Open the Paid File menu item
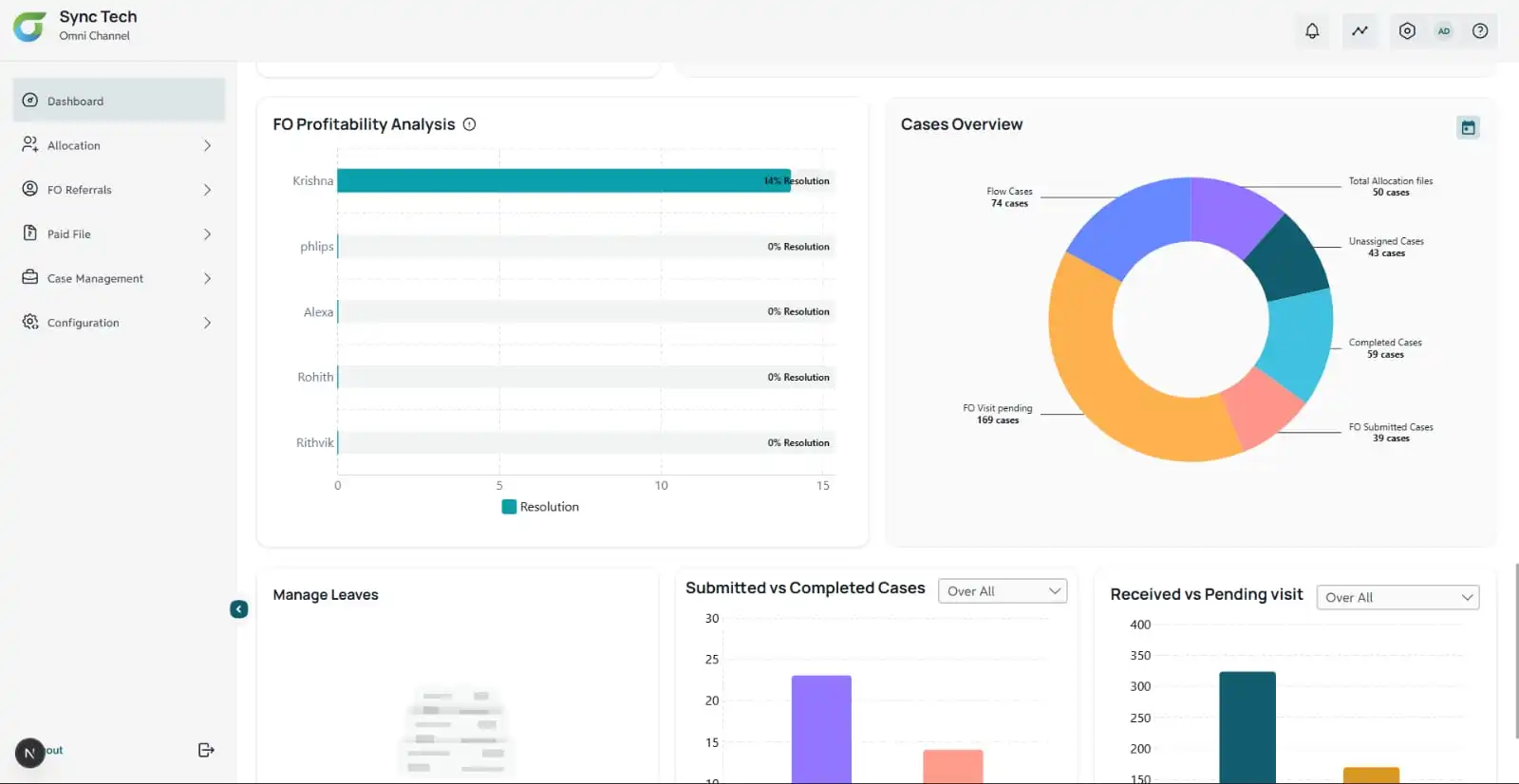Viewport: 1519px width, 784px height. 69,234
